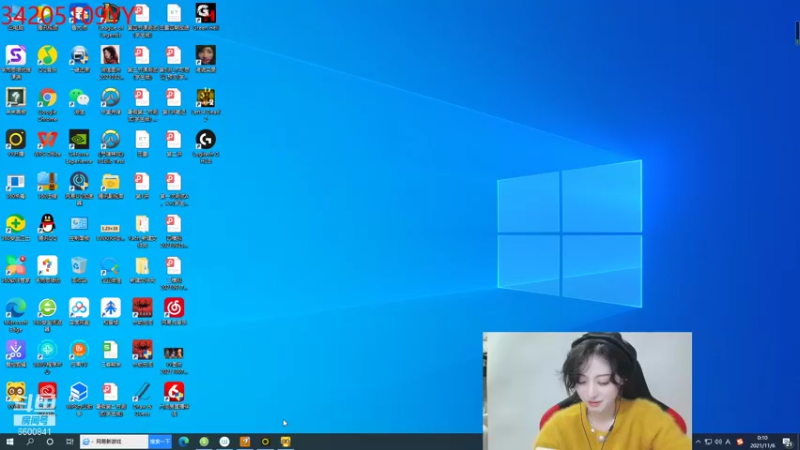Viewport: 800px width, 450px height.
Task: Open the volume control in the tray
Action: [718, 442]
